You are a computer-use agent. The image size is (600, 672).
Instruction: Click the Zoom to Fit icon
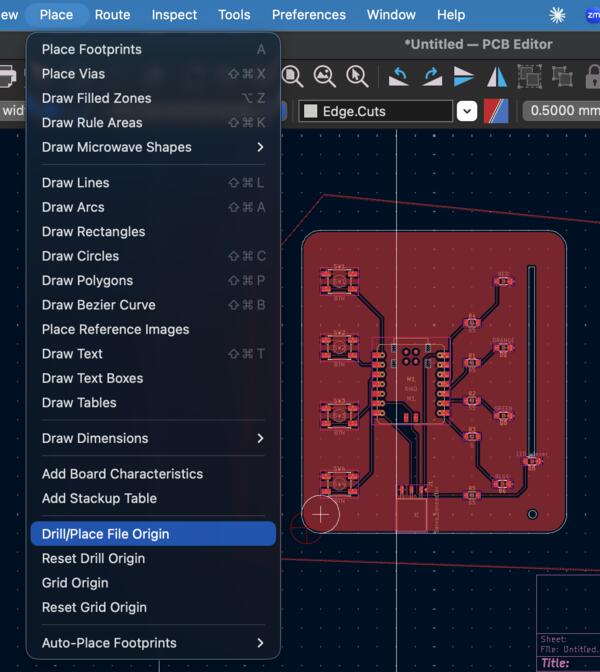(x=292, y=76)
